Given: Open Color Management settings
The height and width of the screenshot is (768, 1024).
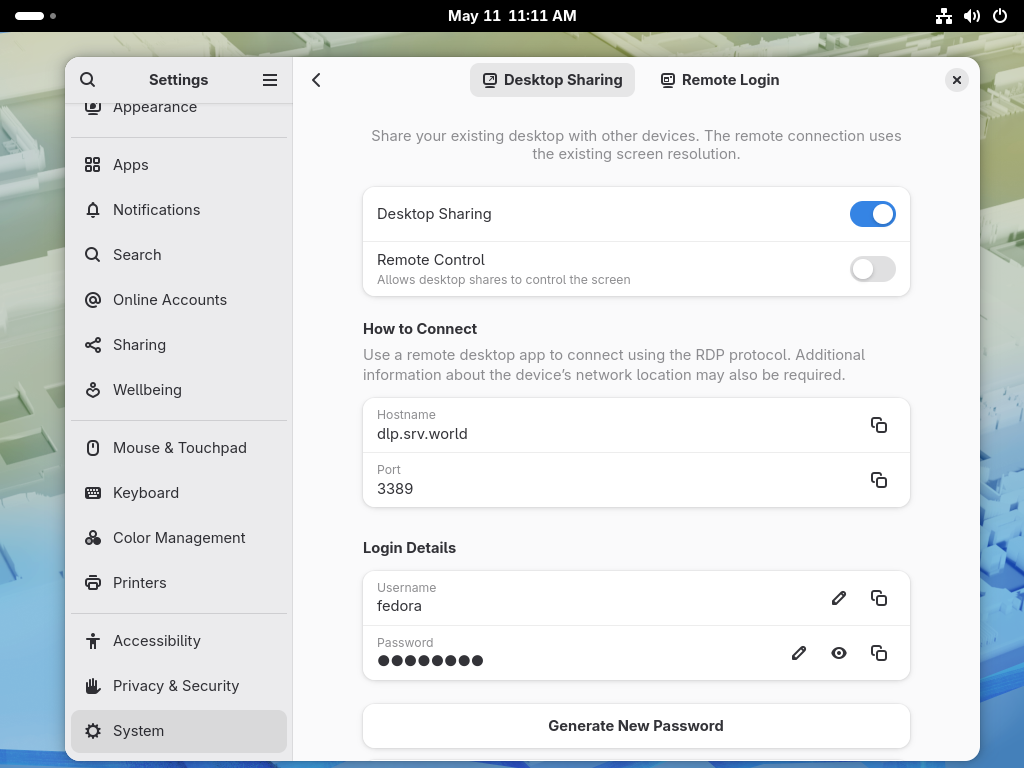Looking at the screenshot, I should (179, 538).
